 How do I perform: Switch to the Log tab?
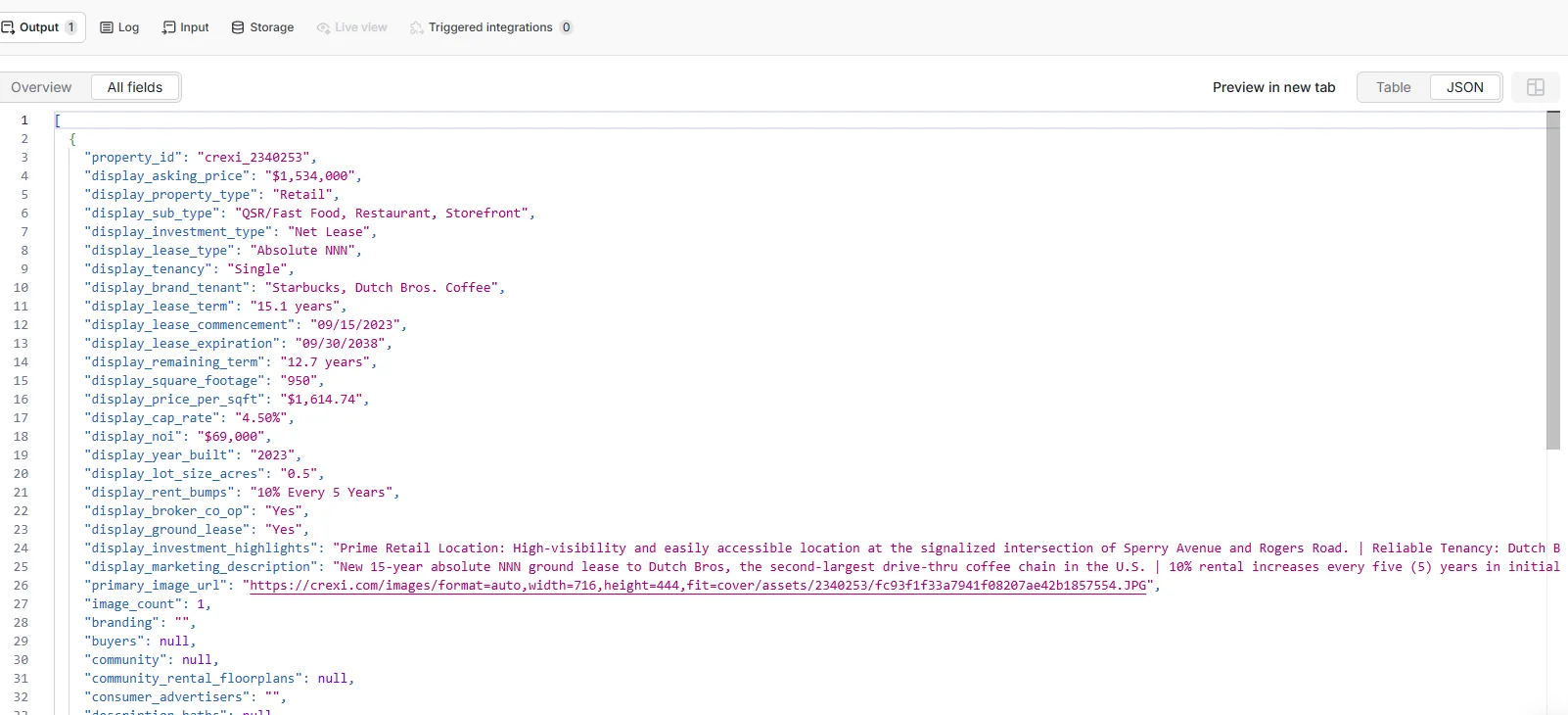(x=119, y=27)
